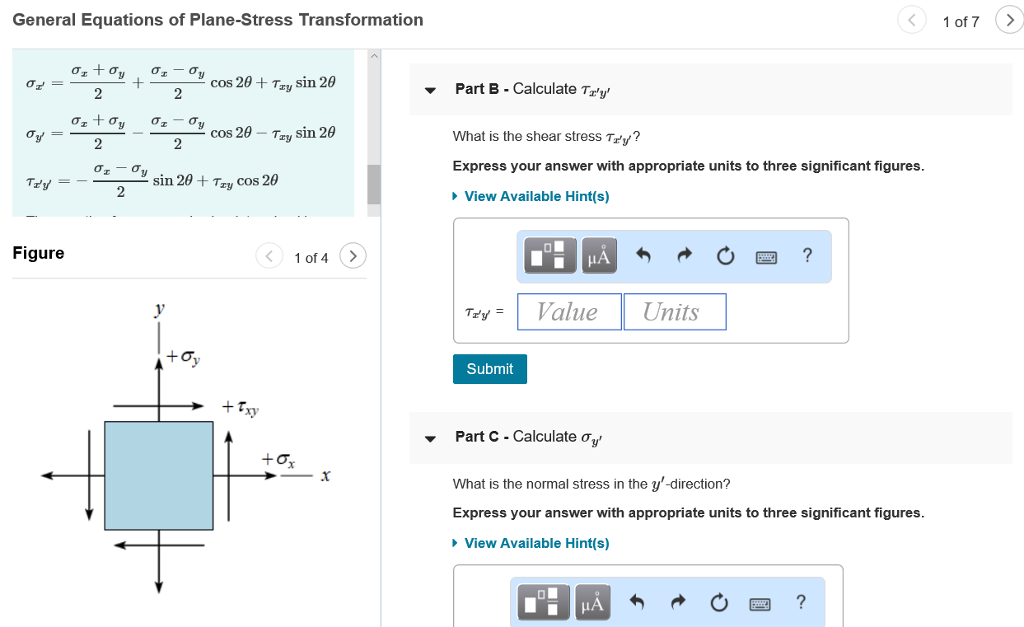The width and height of the screenshot is (1024, 627).
Task: Click the question mark help icon in Part B
Action: 806,255
